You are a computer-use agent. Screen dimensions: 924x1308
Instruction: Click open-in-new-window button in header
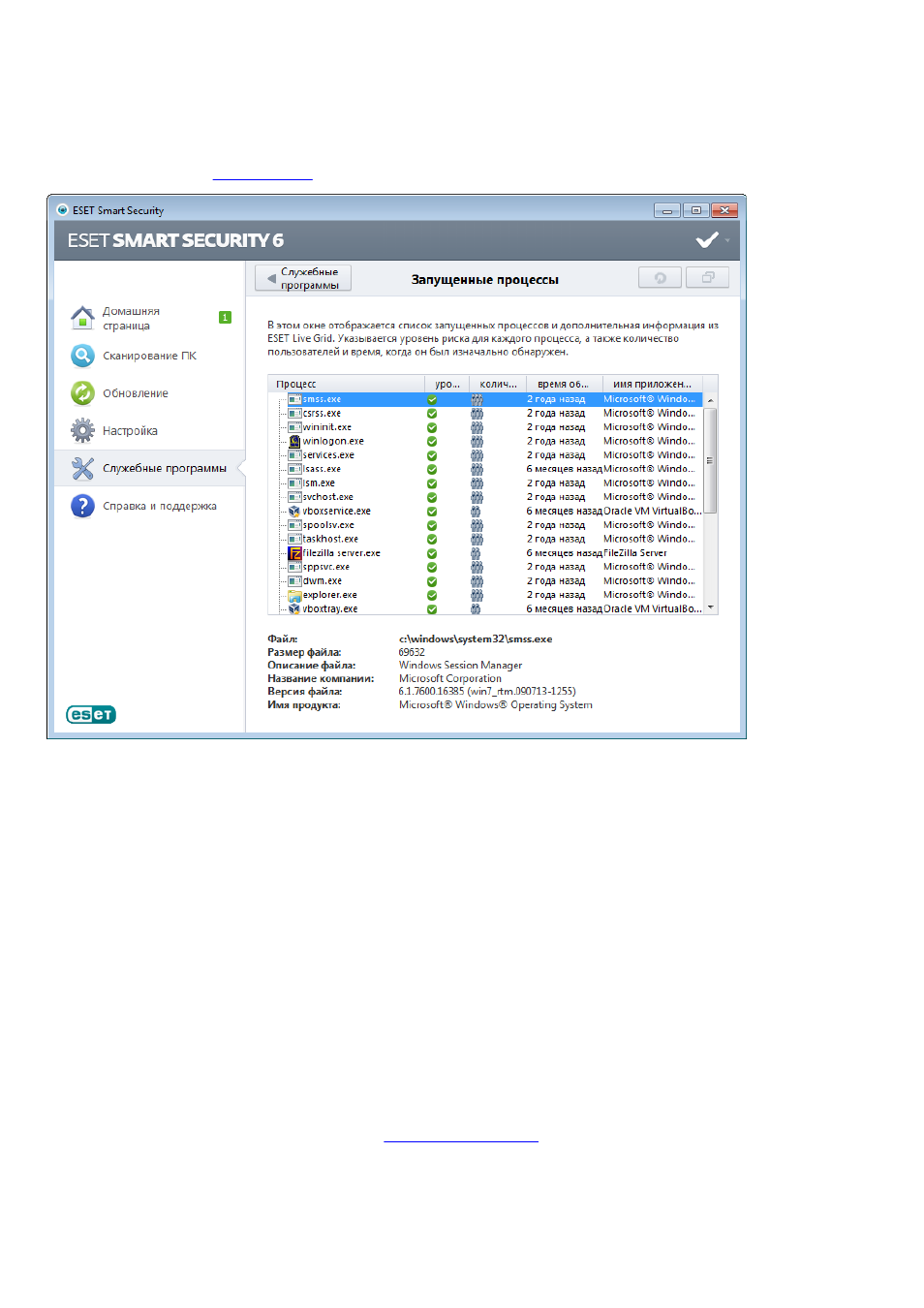pos(708,278)
